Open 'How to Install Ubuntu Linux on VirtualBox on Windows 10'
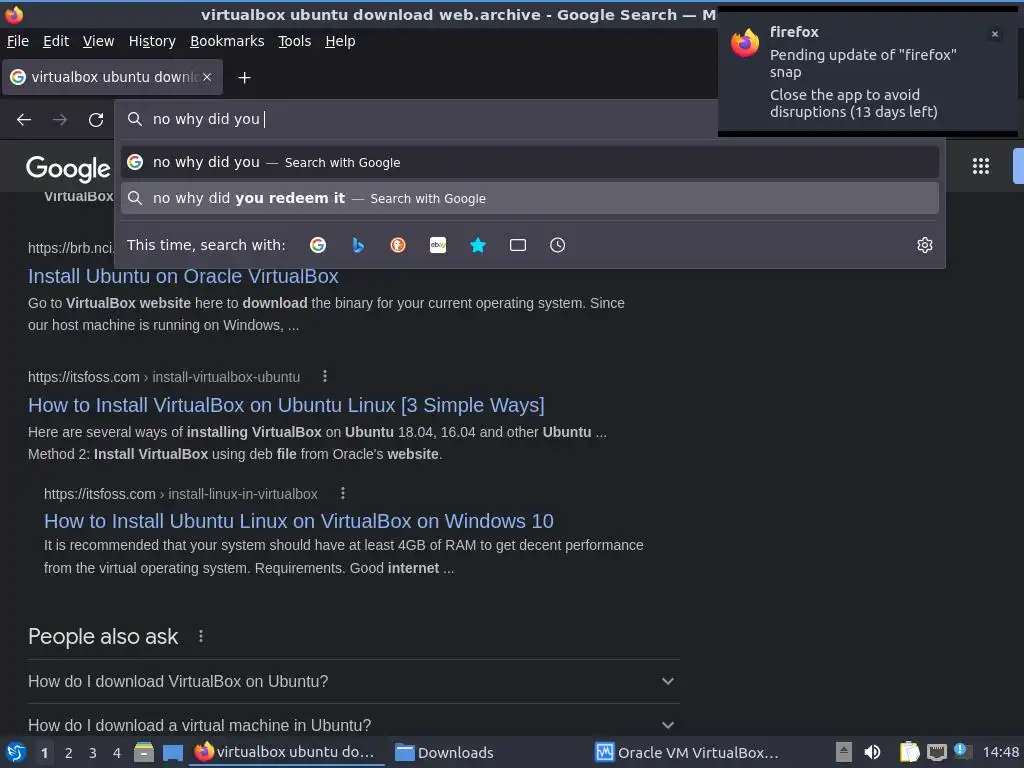The width and height of the screenshot is (1024, 768). coord(298,521)
